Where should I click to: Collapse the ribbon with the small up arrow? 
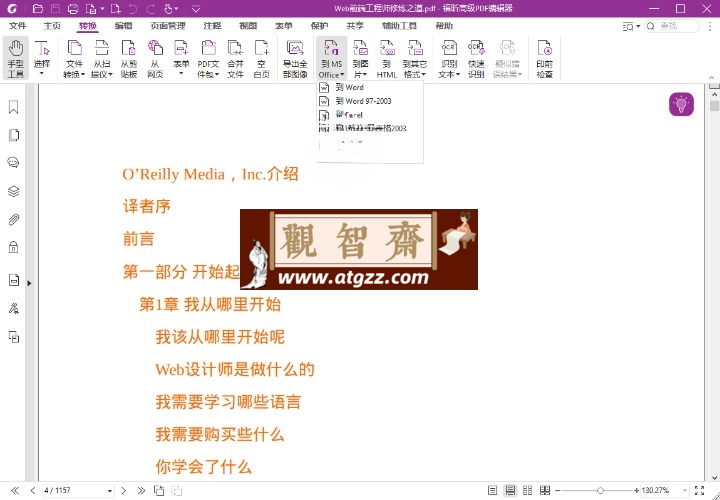coord(712,78)
